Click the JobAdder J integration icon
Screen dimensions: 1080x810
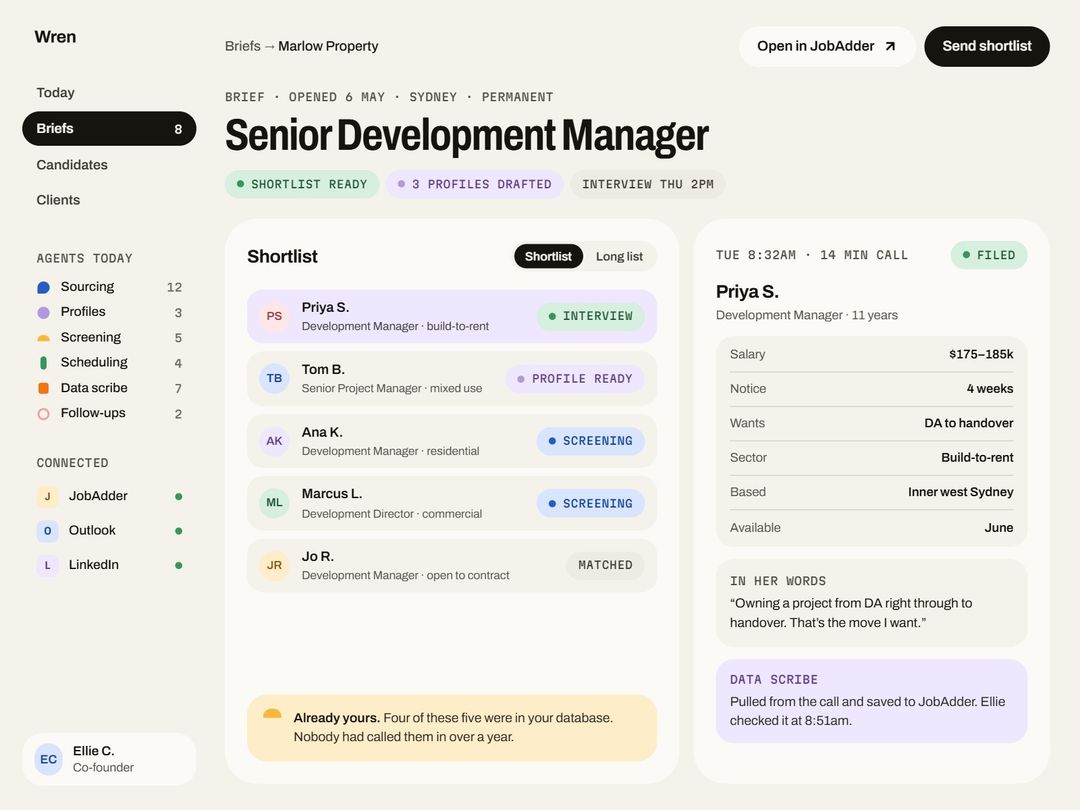48,496
